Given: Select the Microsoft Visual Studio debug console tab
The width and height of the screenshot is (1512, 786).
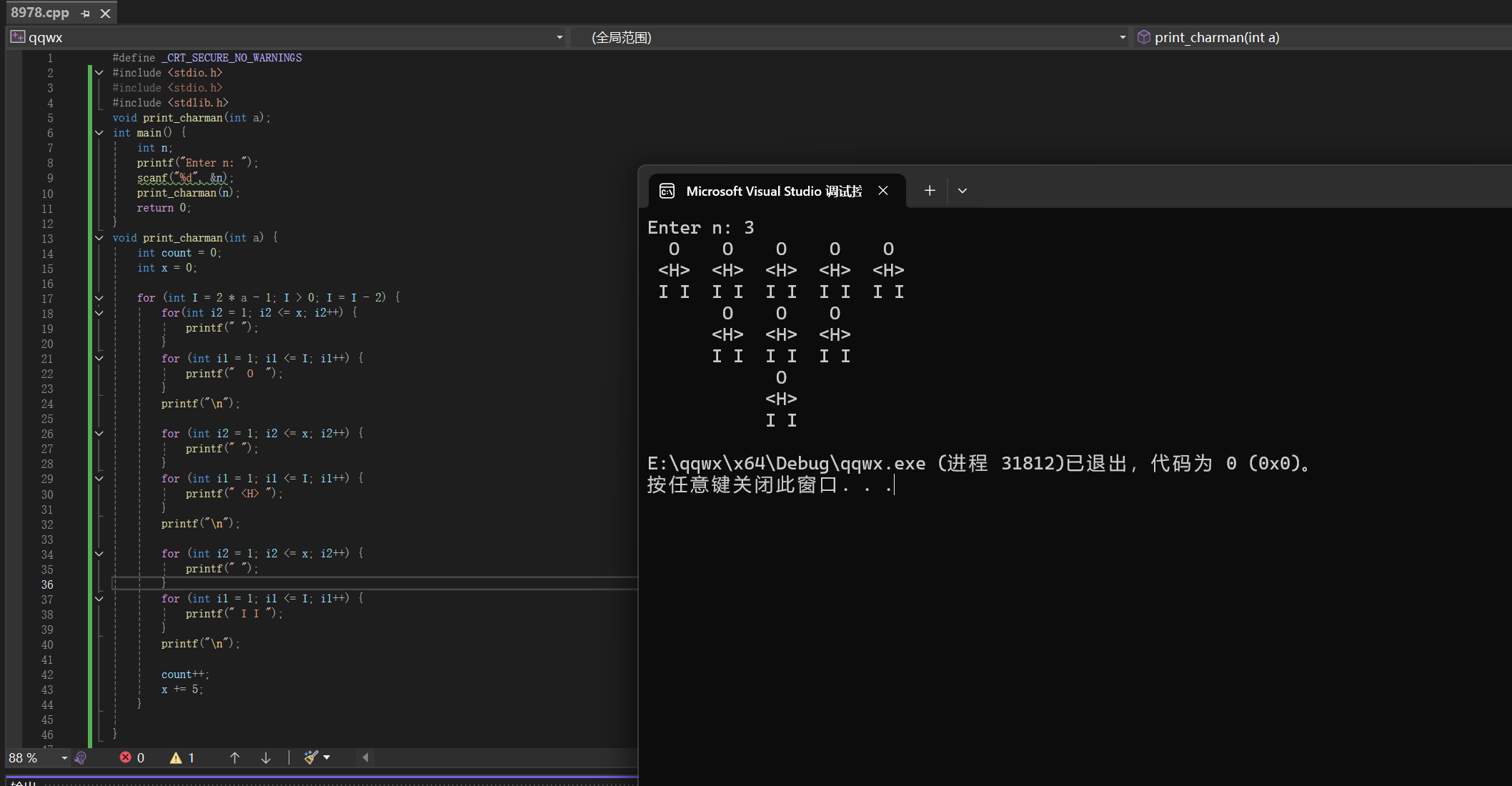Looking at the screenshot, I should point(773,191).
